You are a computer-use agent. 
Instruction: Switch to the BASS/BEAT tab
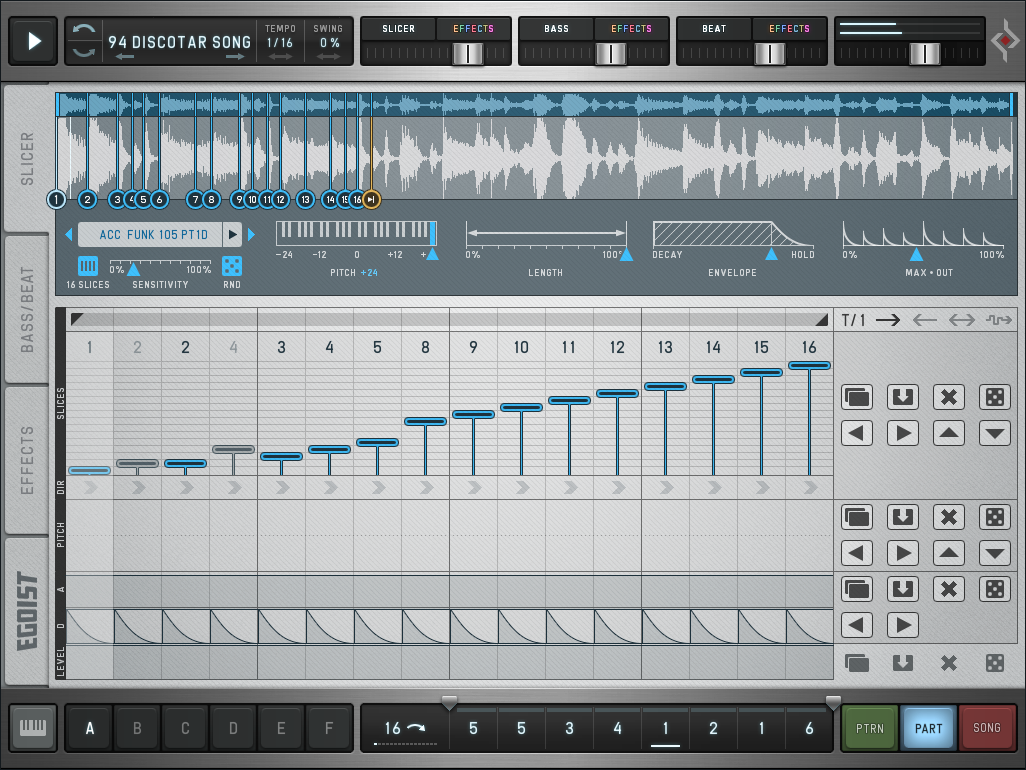coord(27,309)
